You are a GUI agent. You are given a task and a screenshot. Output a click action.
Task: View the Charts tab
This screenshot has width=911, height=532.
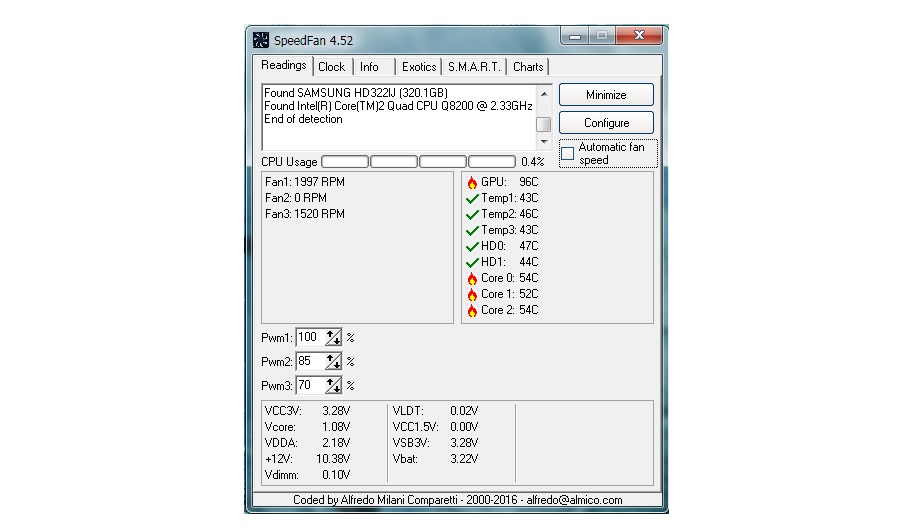click(528, 67)
